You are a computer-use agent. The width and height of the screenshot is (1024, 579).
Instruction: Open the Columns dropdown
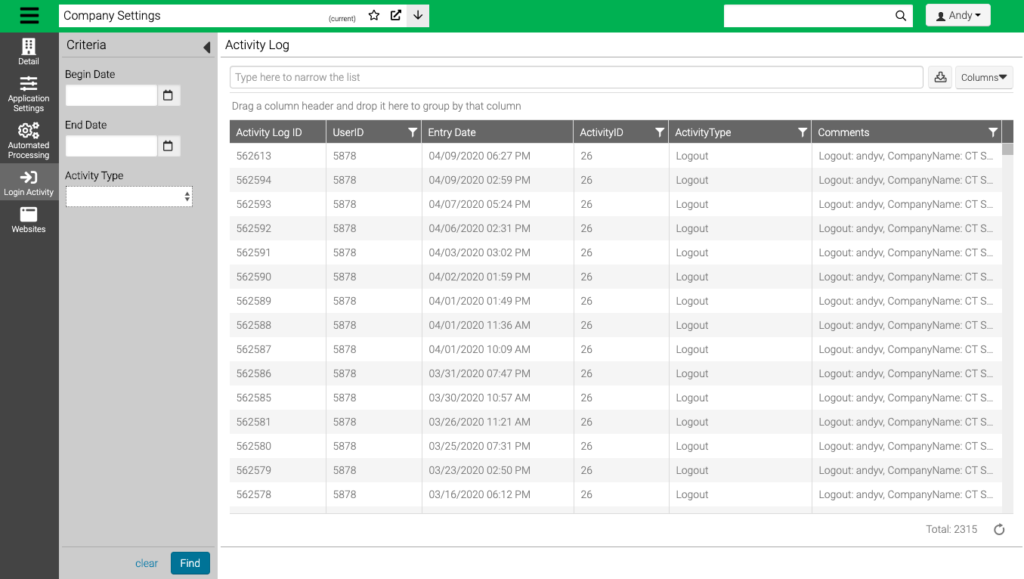tap(984, 76)
